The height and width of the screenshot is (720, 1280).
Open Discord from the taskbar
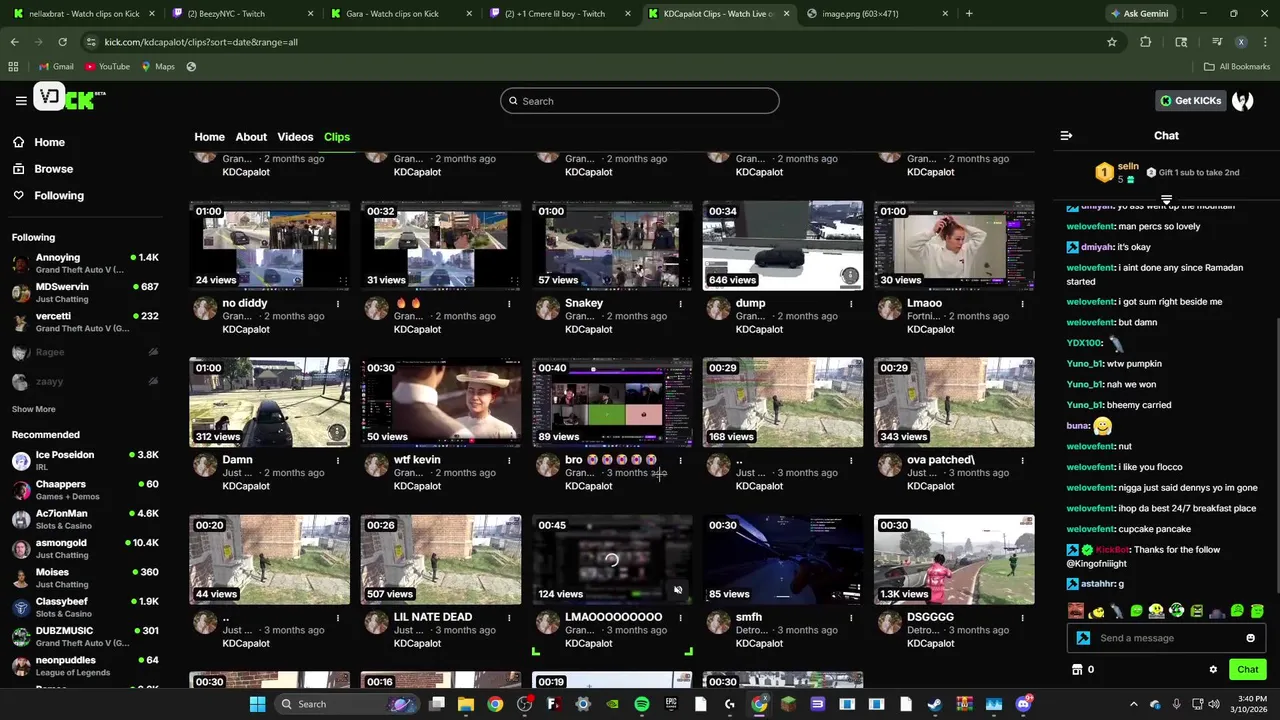coord(1022,704)
